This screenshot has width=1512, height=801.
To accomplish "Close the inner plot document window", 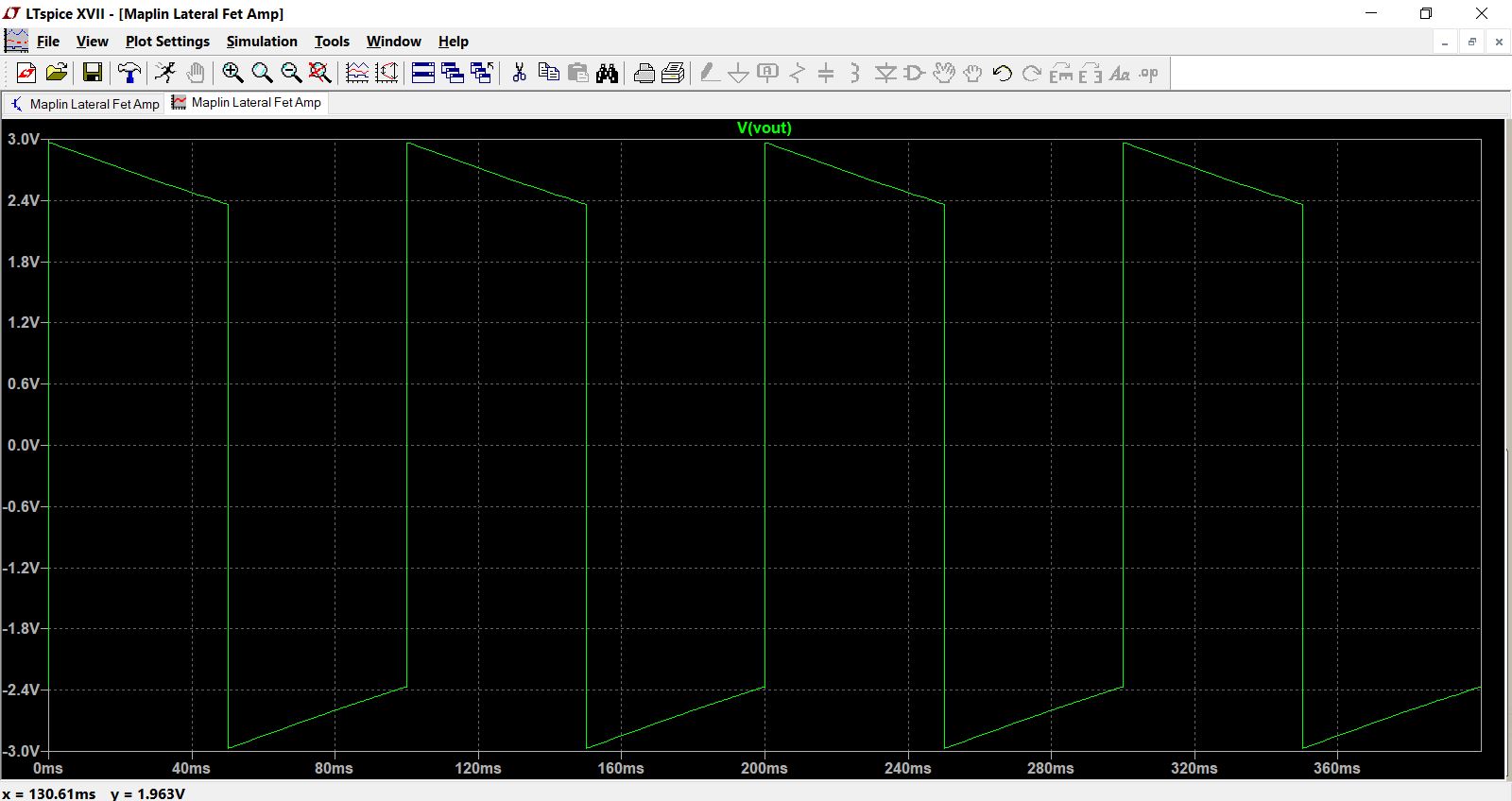I will 1499,42.
